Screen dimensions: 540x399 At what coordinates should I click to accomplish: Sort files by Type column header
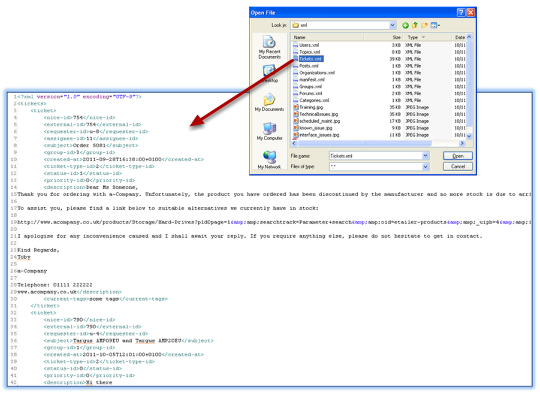[x=427, y=37]
